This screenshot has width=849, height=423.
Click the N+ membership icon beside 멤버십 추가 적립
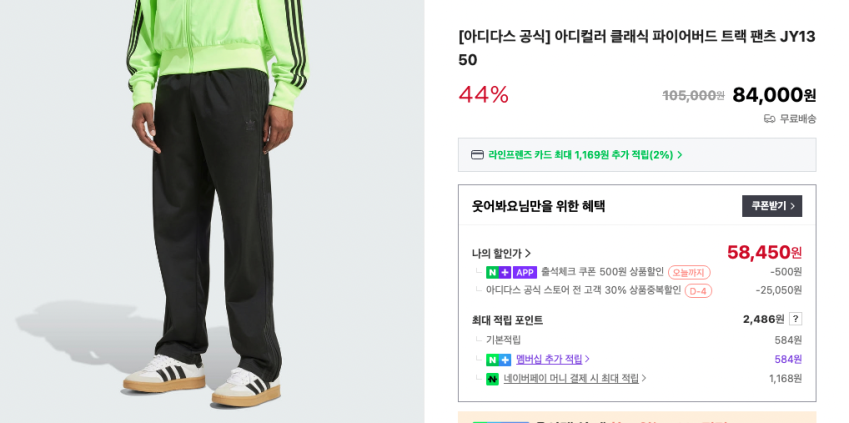(498, 360)
